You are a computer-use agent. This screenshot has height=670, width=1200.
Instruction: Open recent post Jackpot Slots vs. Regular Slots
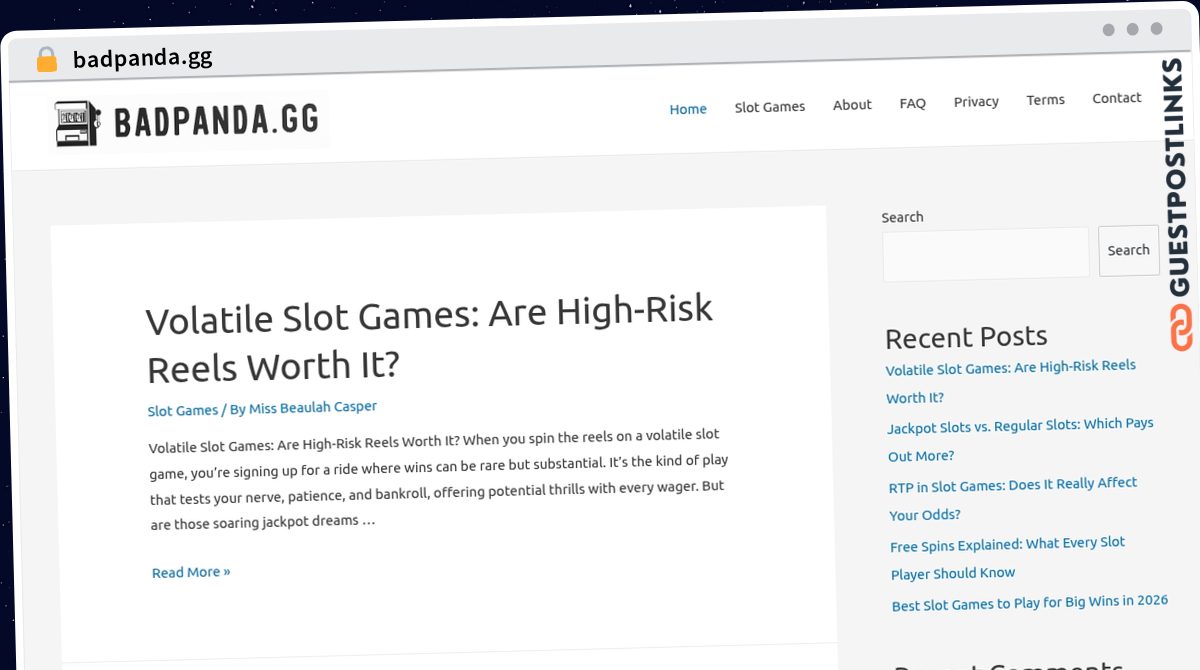click(1020, 440)
